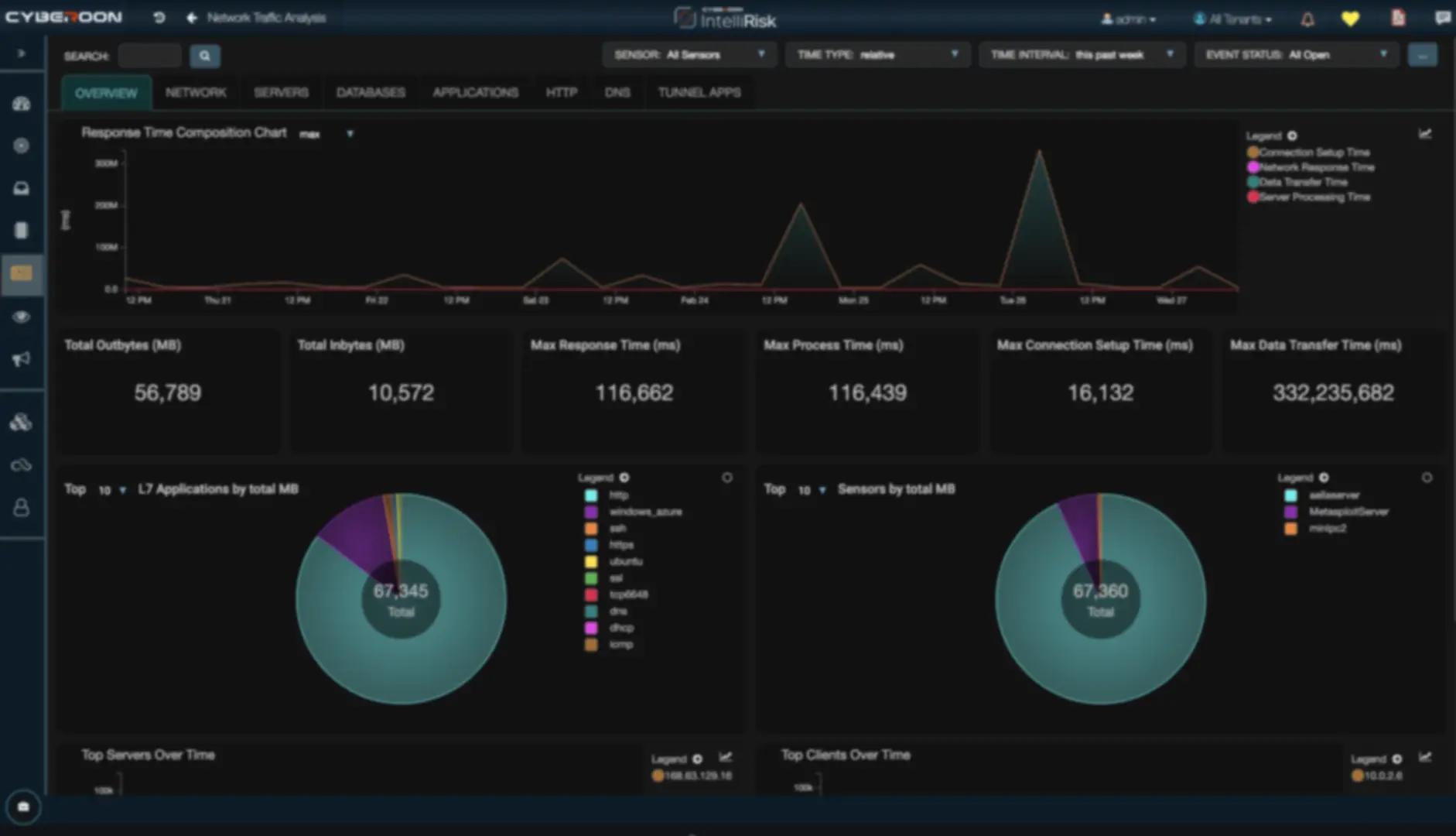The width and height of the screenshot is (1456, 836).
Task: Switch to the Network tab
Action: point(196,92)
